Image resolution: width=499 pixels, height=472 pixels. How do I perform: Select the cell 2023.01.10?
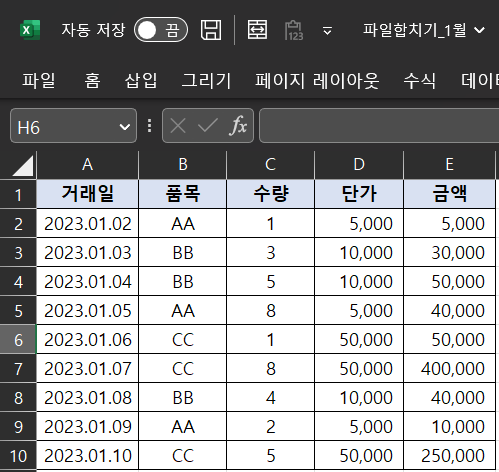87,455
